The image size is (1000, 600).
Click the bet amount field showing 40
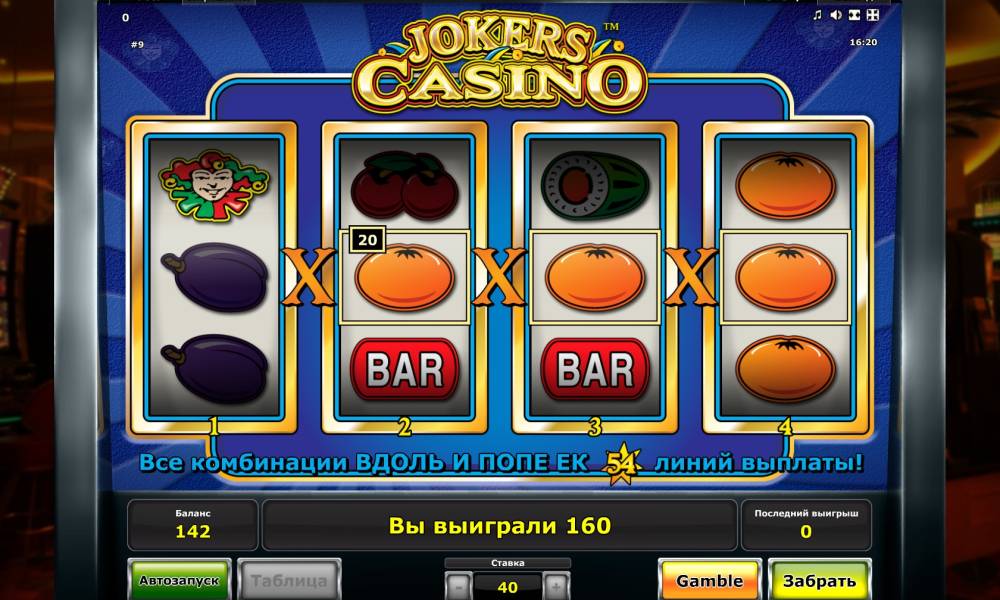508,586
